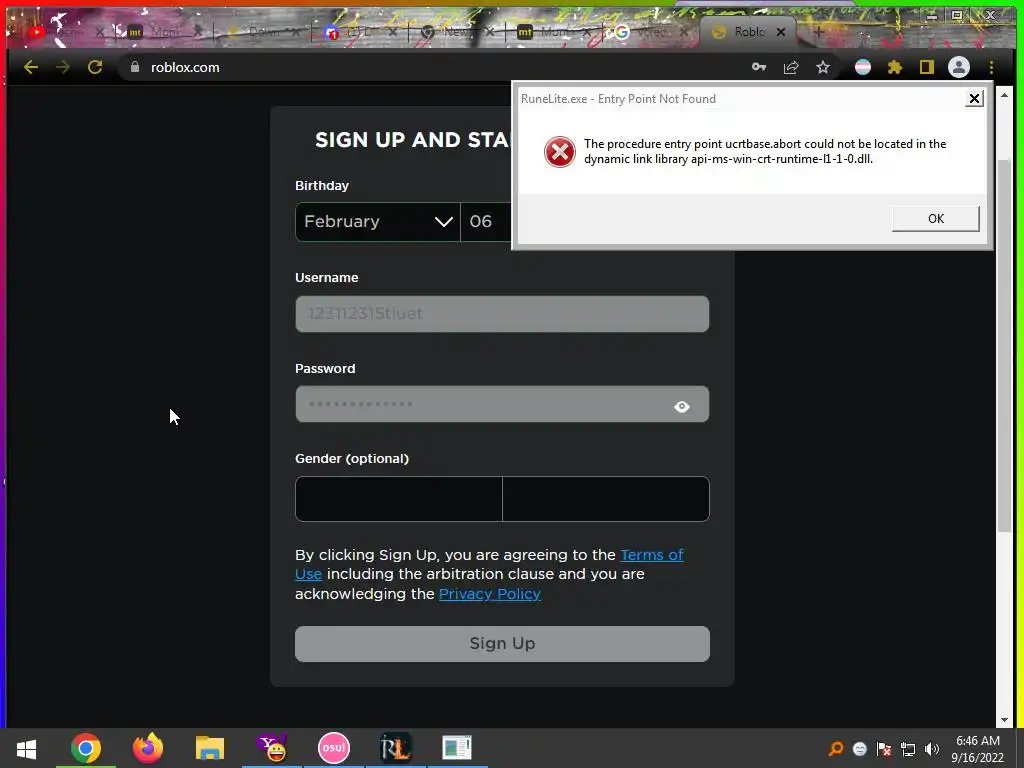The image size is (1024, 768).
Task: Open the Chrome profile avatar
Action: tap(959, 67)
